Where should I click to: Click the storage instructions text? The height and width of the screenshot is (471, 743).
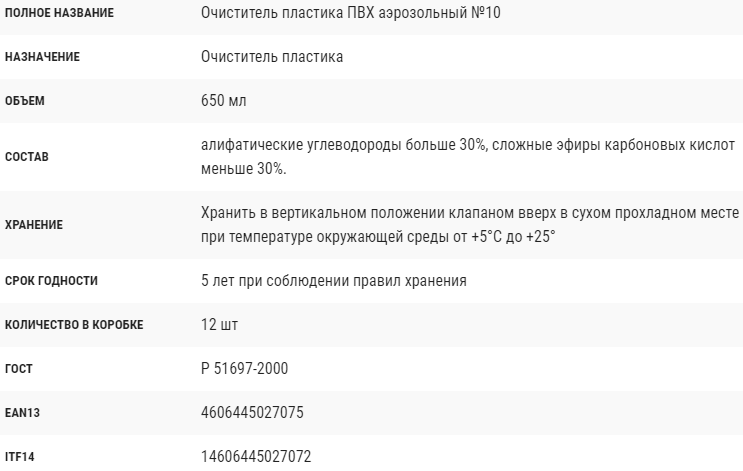(470, 225)
